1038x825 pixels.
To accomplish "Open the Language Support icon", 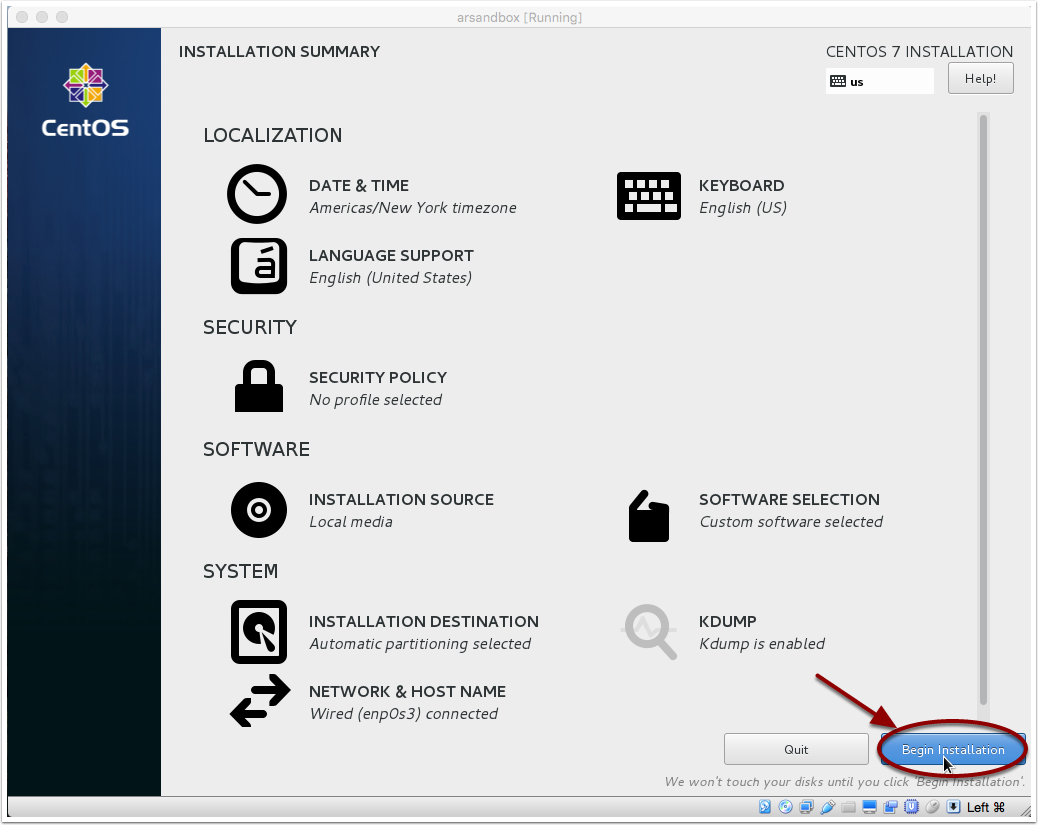I will 259,266.
